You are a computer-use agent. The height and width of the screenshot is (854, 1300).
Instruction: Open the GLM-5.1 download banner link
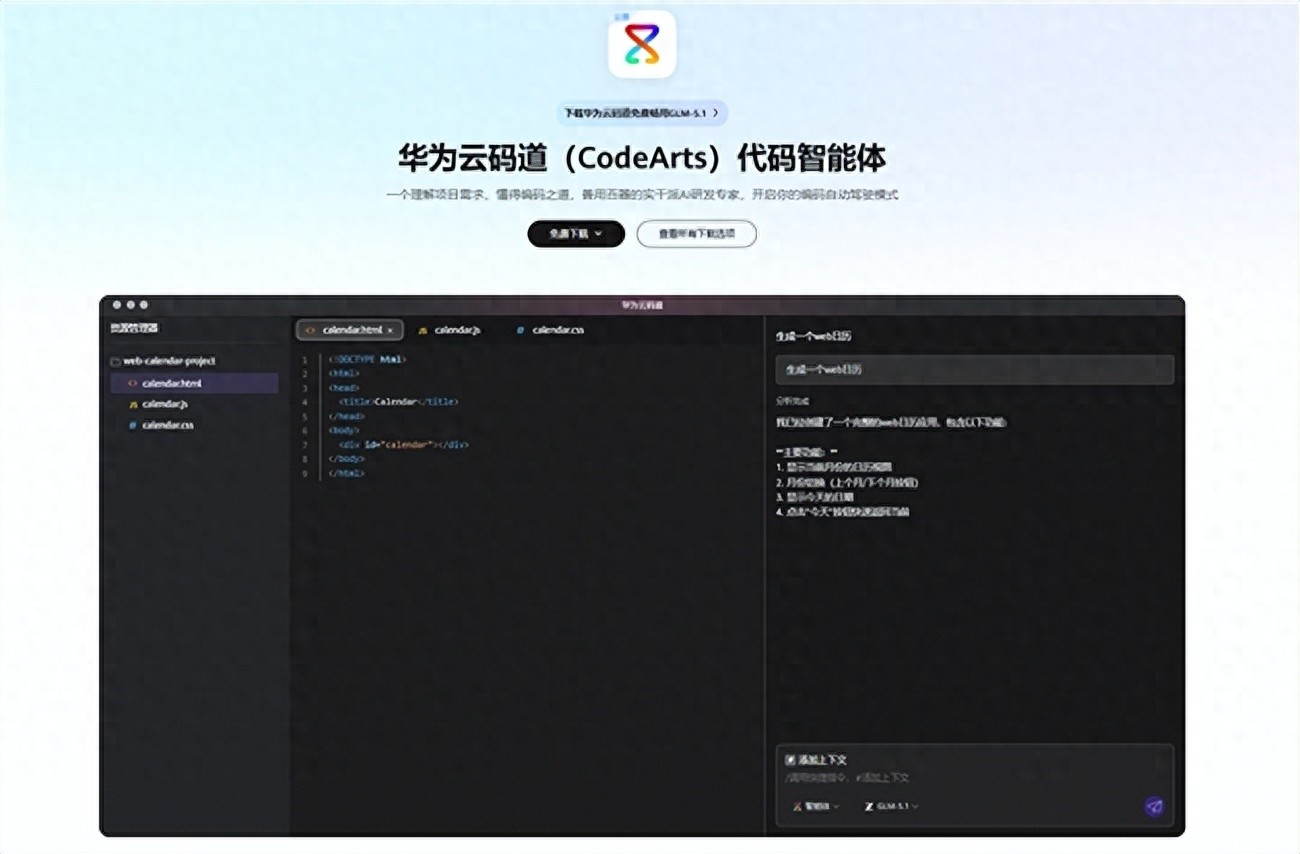coord(642,113)
